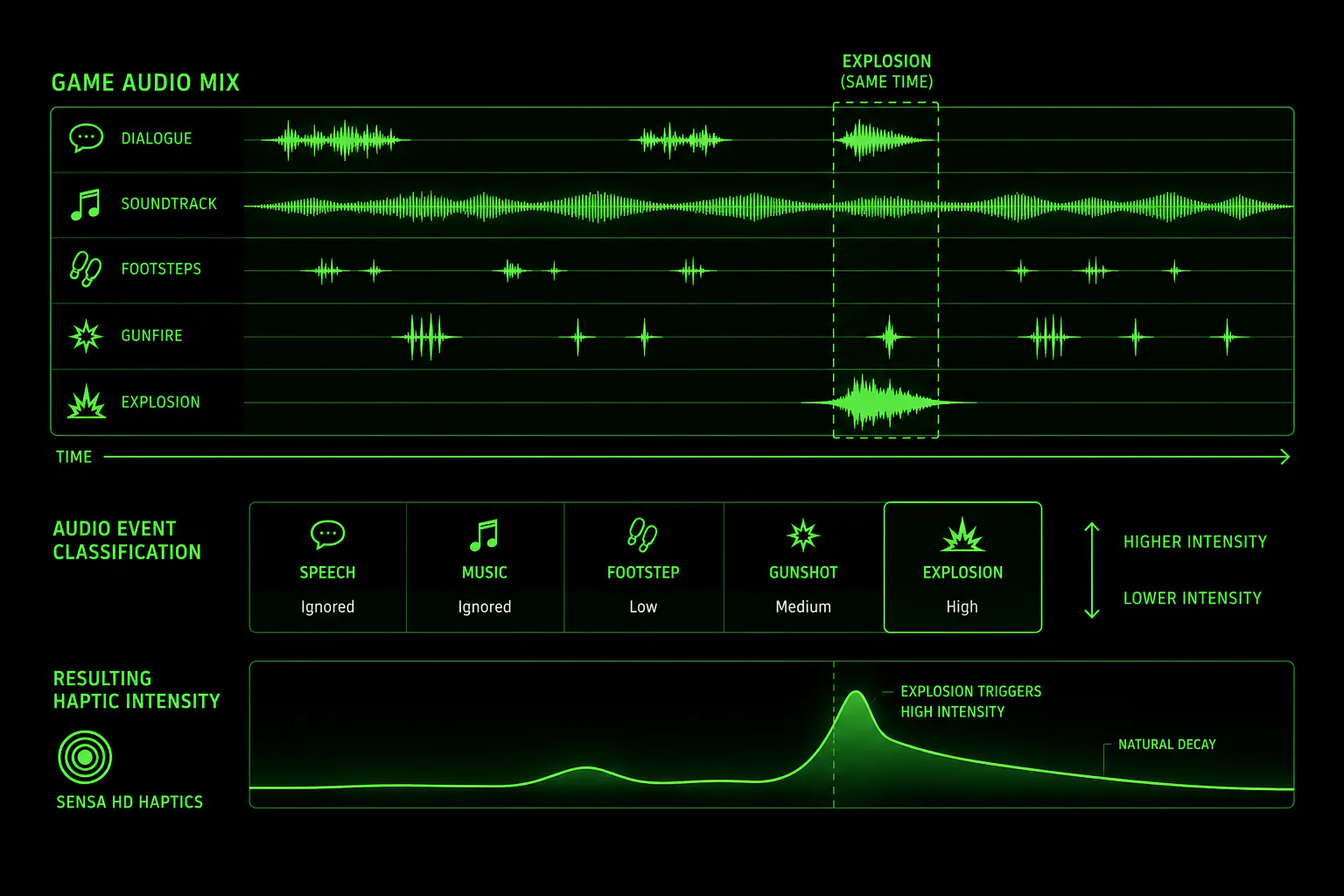Click the peak of the haptic intensity curve
Viewport: 1344px width, 896px height.
pos(857,693)
